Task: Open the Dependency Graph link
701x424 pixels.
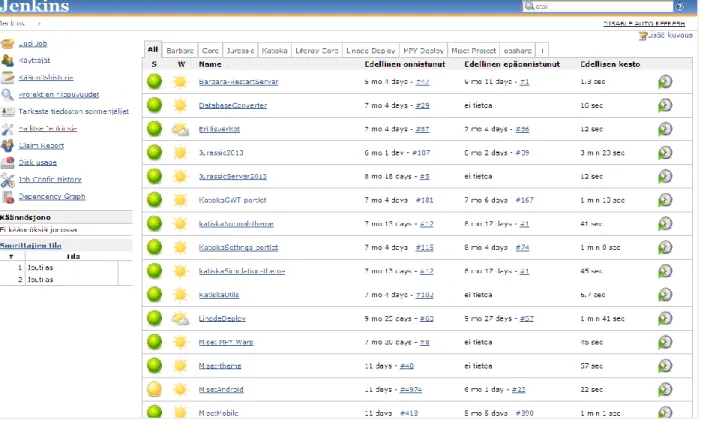Action: [x=52, y=196]
